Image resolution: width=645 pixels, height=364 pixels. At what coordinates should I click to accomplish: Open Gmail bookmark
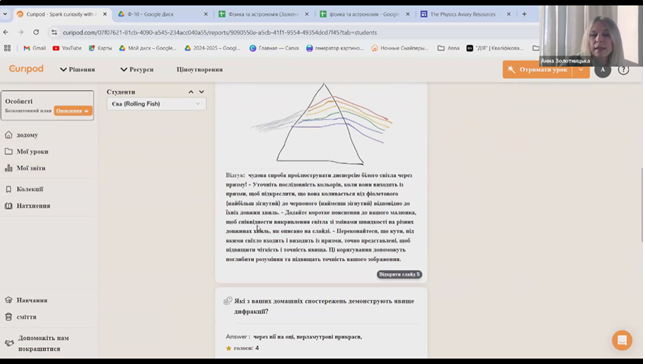[x=35, y=48]
